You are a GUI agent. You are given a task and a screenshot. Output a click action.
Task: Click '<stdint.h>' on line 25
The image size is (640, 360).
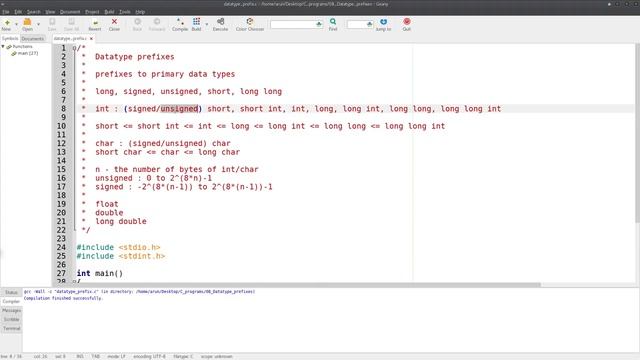click(x=142, y=256)
